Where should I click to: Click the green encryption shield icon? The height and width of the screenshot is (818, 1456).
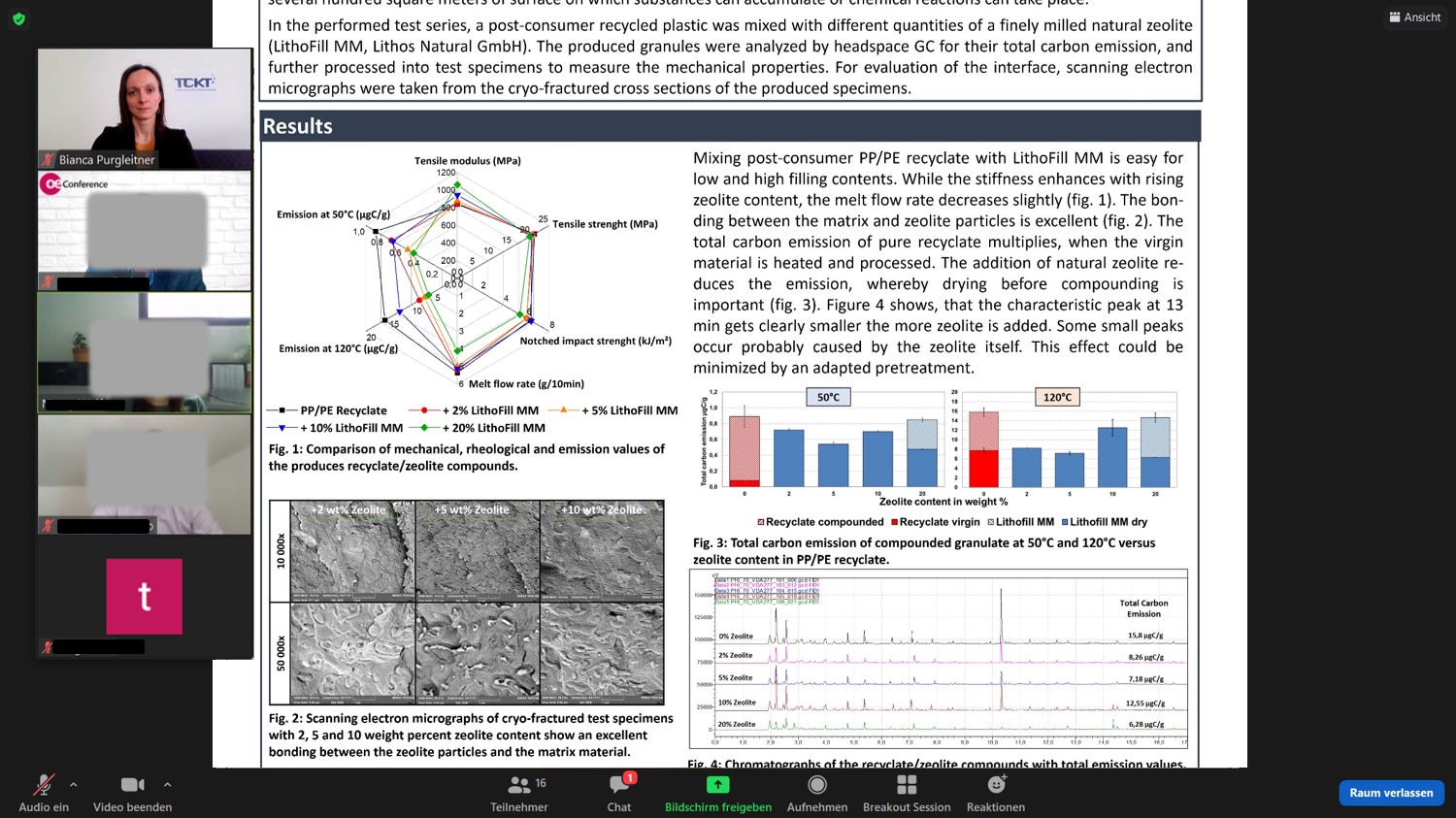click(18, 19)
